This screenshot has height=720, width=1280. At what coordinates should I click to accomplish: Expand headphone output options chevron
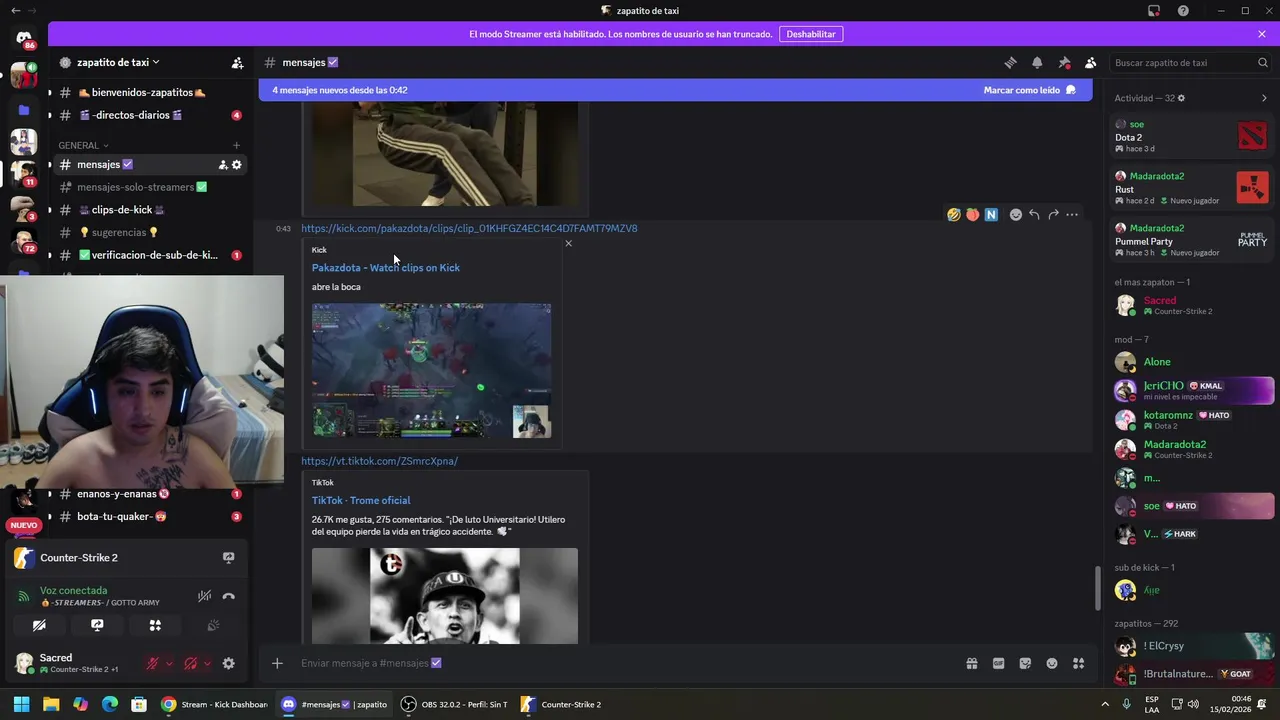pos(207,663)
